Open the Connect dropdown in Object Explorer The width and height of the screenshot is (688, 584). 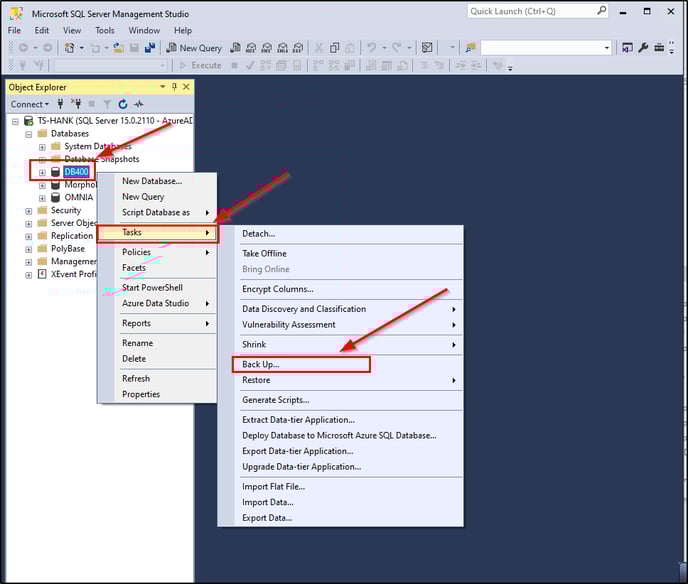[x=29, y=104]
